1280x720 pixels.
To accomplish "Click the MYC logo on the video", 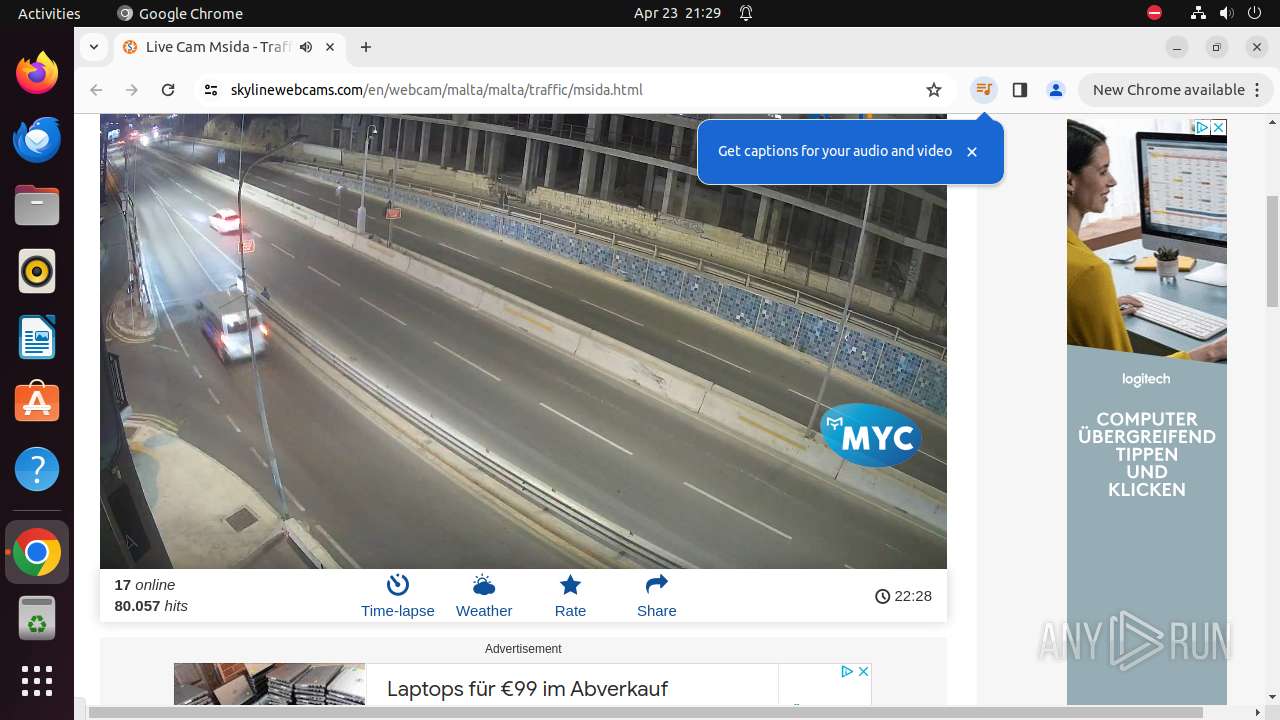I will click(872, 436).
